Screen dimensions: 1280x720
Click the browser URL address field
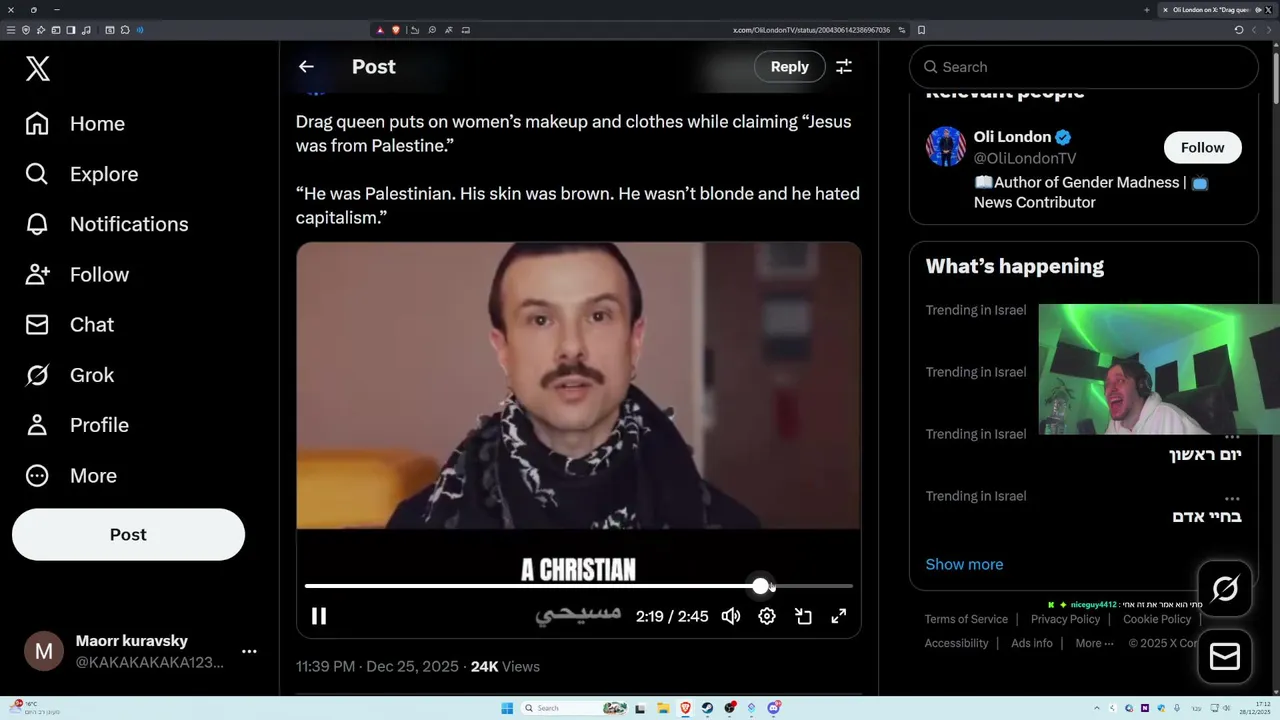[812, 30]
